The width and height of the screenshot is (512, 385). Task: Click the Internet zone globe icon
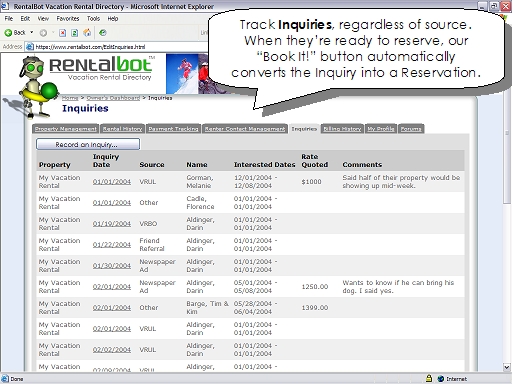[441, 379]
